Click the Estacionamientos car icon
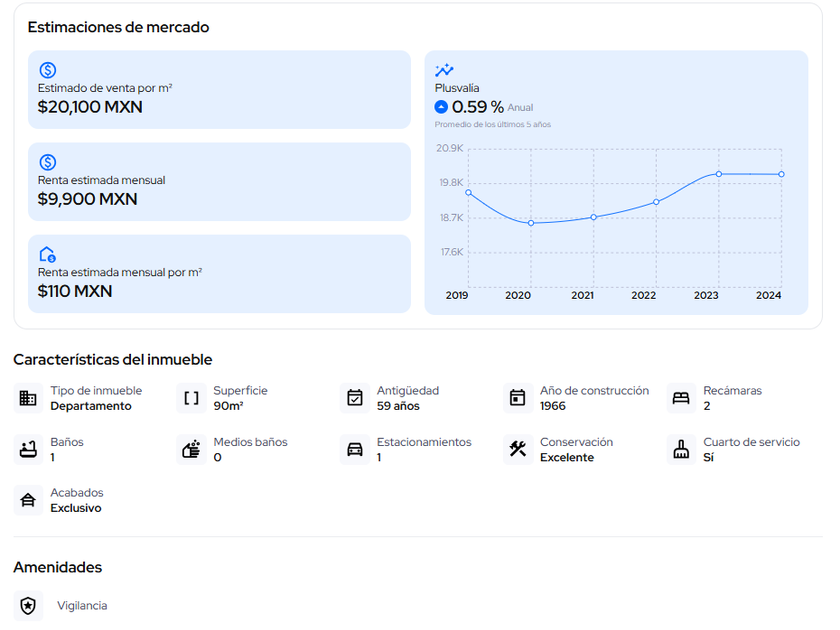The width and height of the screenshot is (840, 630). point(354,449)
